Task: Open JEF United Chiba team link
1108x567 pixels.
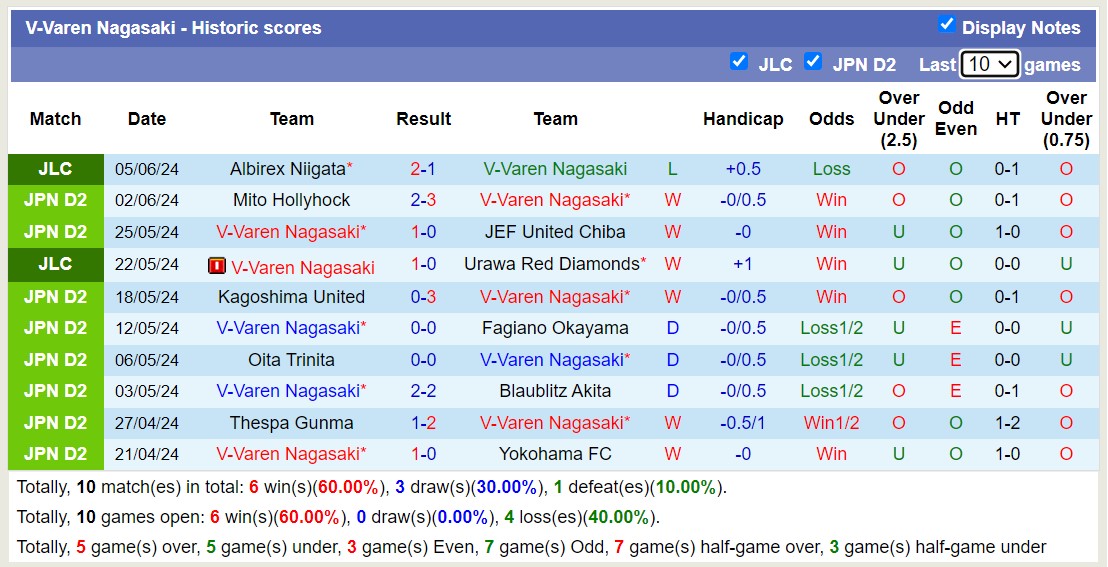Action: pos(555,232)
